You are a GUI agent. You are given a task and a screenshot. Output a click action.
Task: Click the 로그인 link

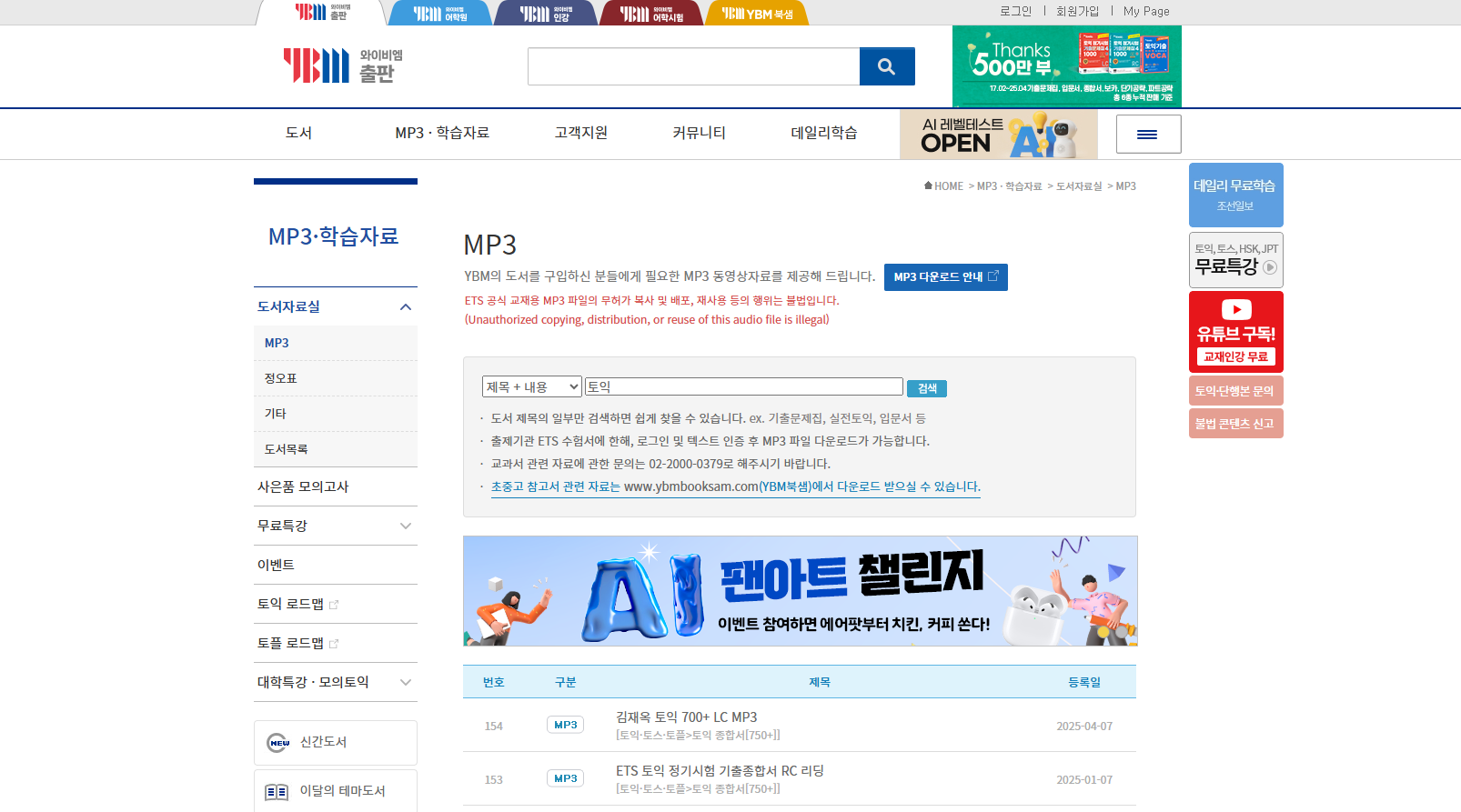point(1016,11)
